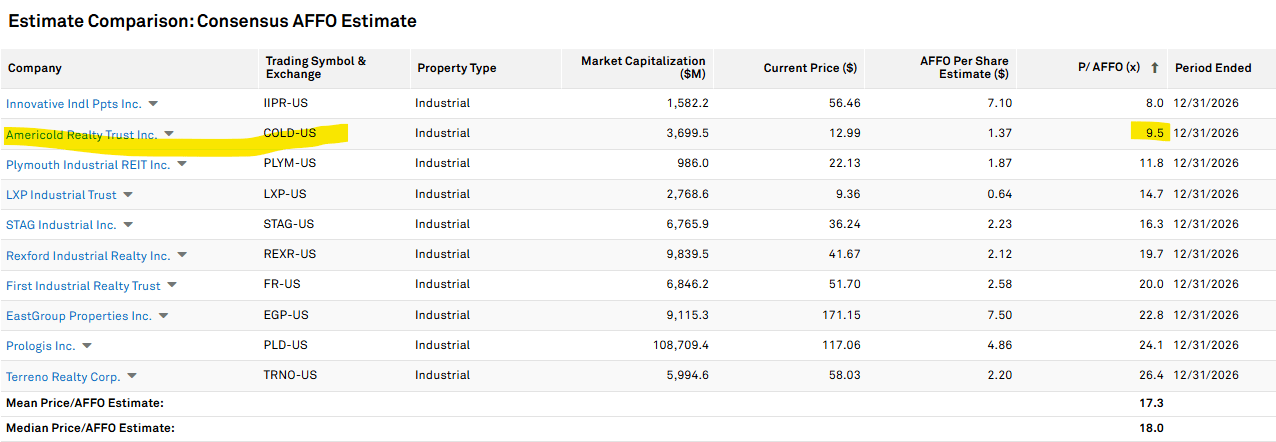This screenshot has width=1276, height=442.
Task: Expand dropdown arrow beside Rexford Industrial Realty
Action: click(x=182, y=256)
